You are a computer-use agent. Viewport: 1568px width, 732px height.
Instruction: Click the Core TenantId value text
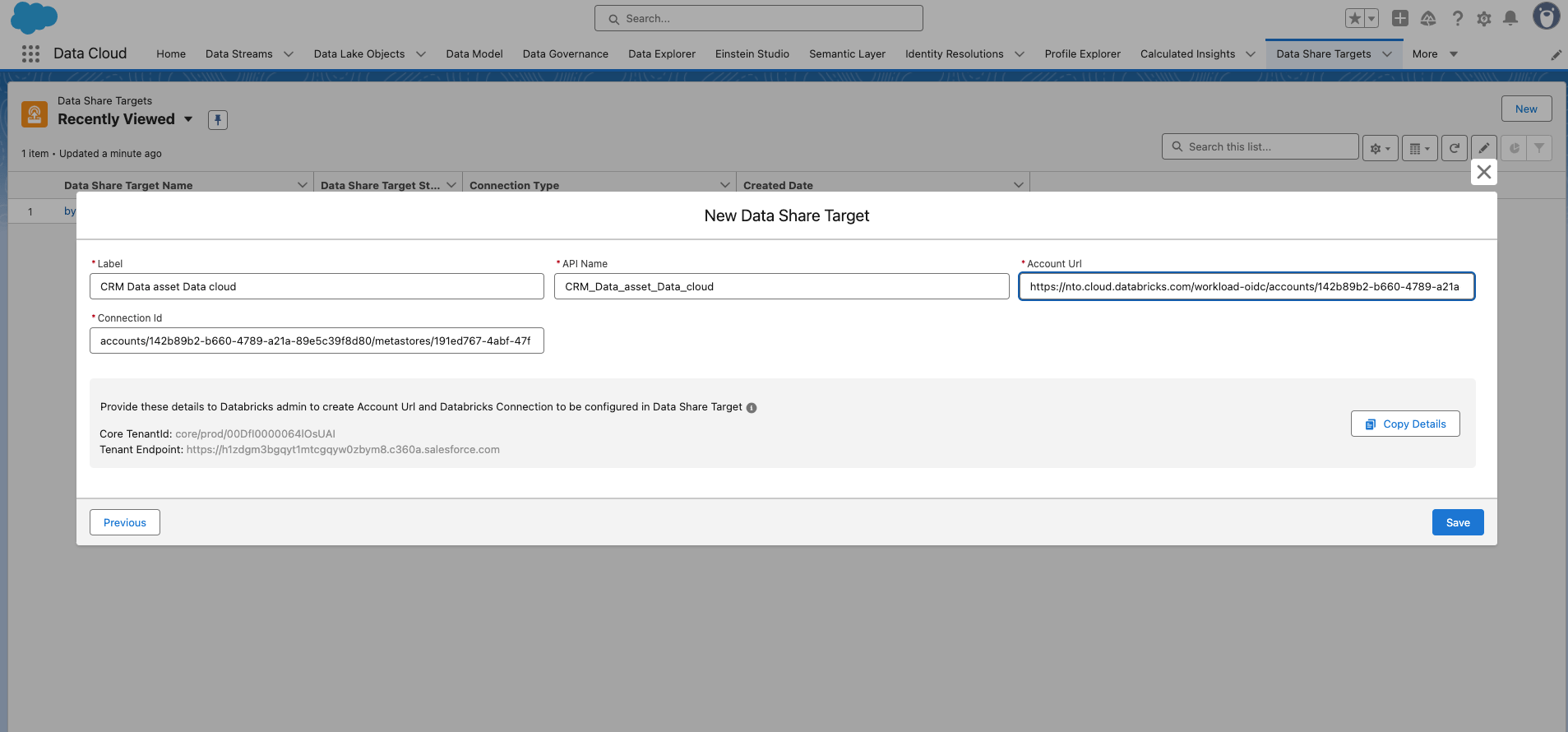coord(255,433)
